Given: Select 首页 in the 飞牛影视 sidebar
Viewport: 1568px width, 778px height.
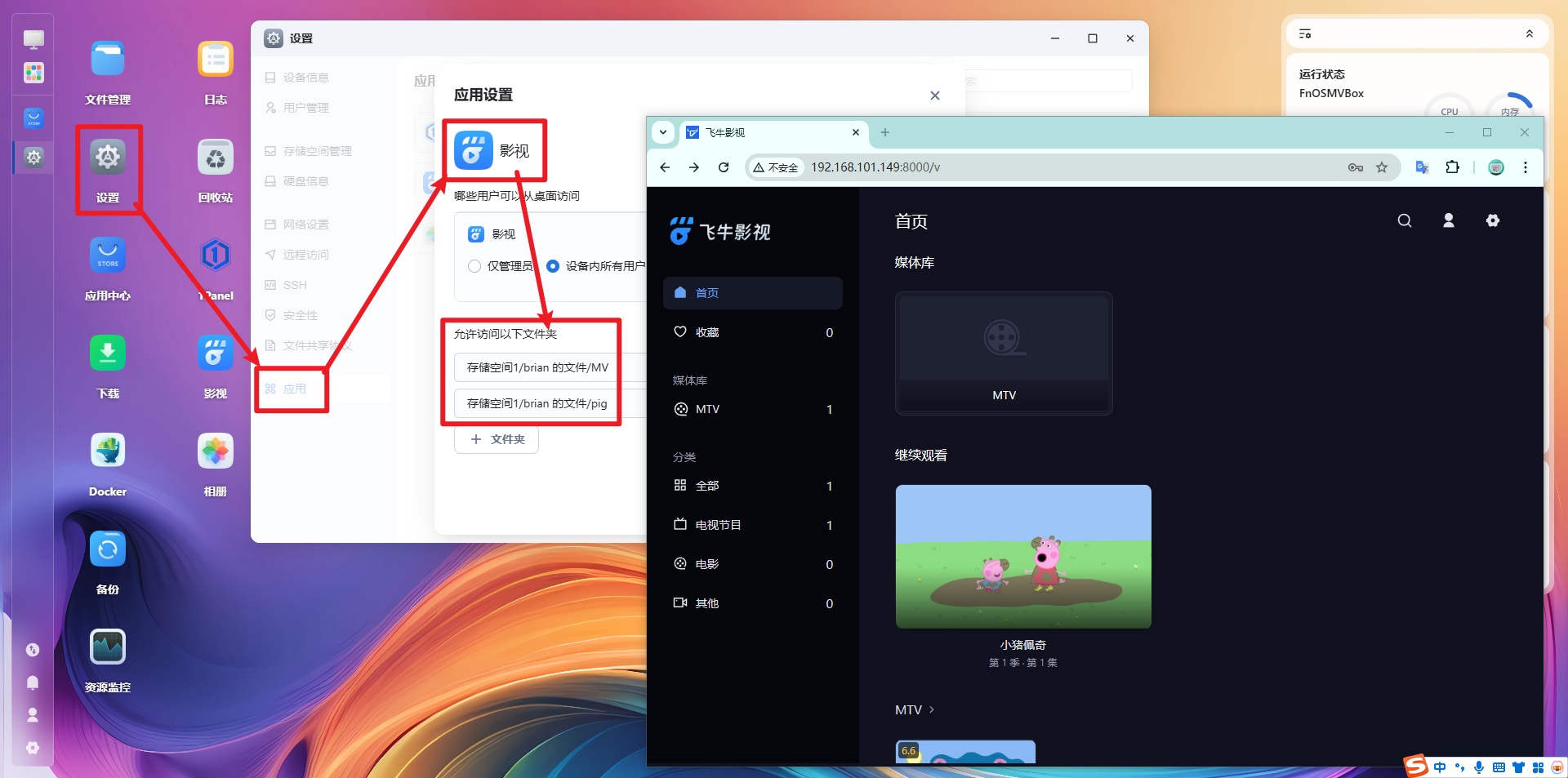Looking at the screenshot, I should [x=751, y=293].
